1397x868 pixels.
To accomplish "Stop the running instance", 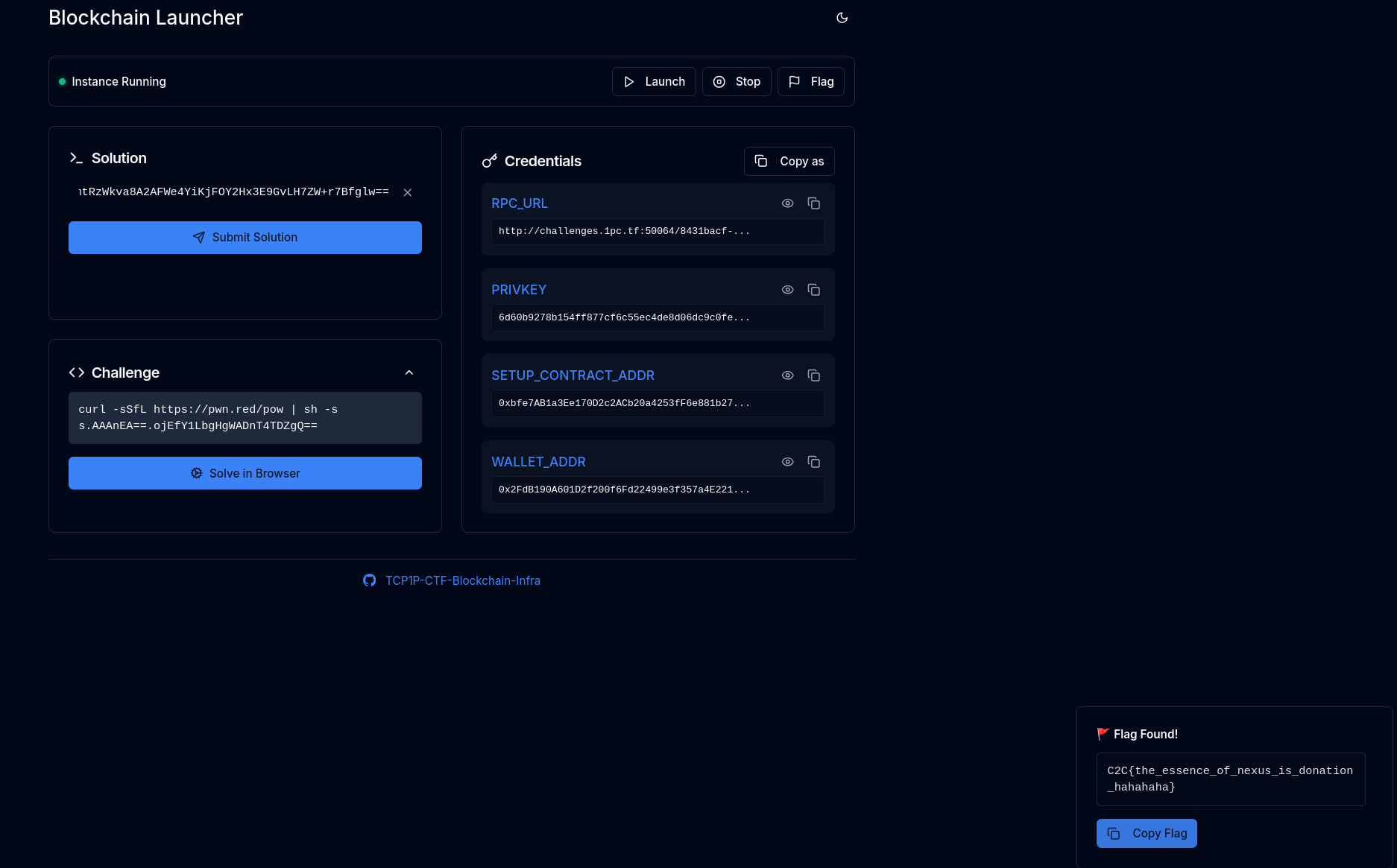I will [x=736, y=82].
